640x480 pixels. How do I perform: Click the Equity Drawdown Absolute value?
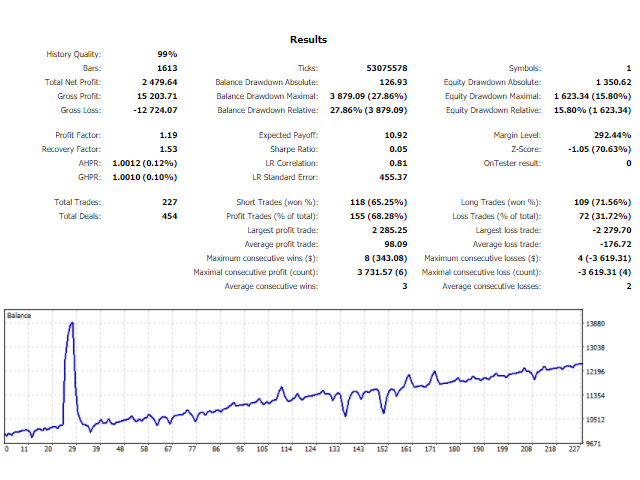tap(612, 82)
